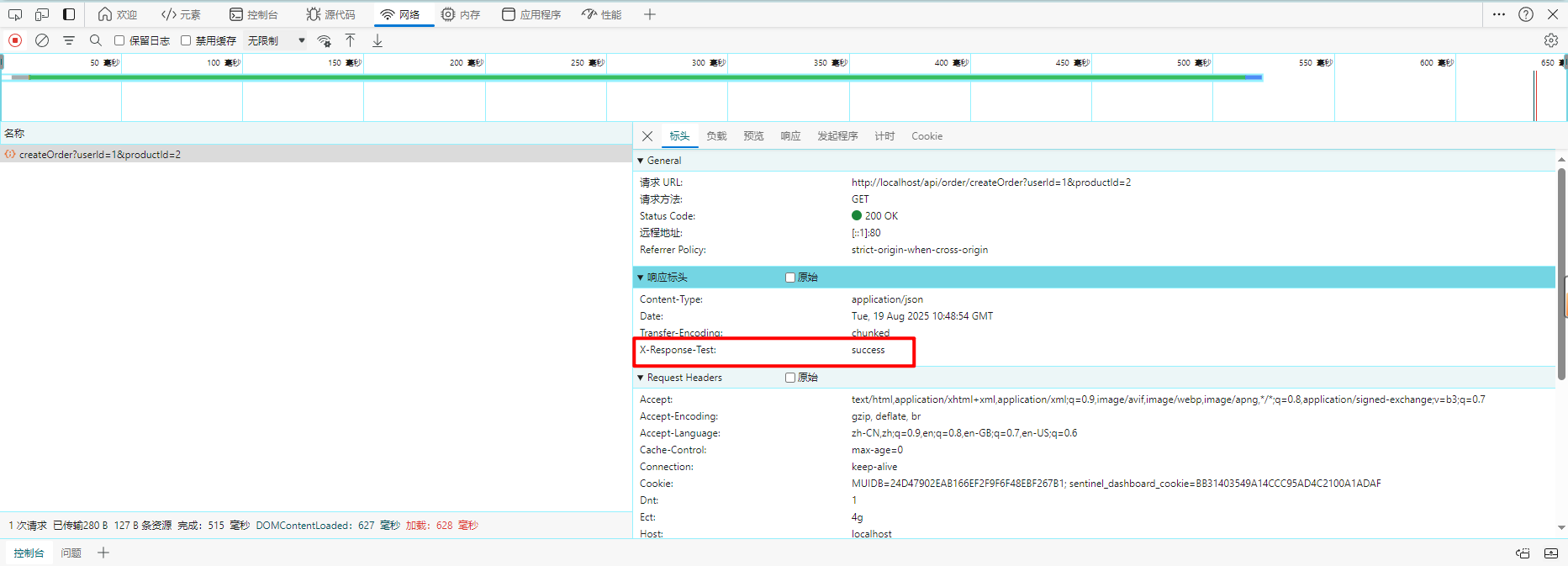The height and width of the screenshot is (566, 1568).
Task: Expand the drawer panel icon bottom-right
Action: [x=1551, y=553]
